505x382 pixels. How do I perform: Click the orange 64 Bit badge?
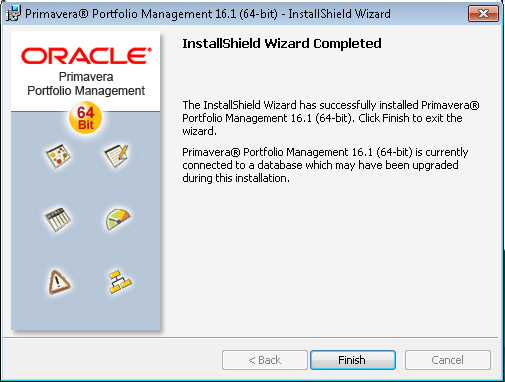[x=86, y=118]
